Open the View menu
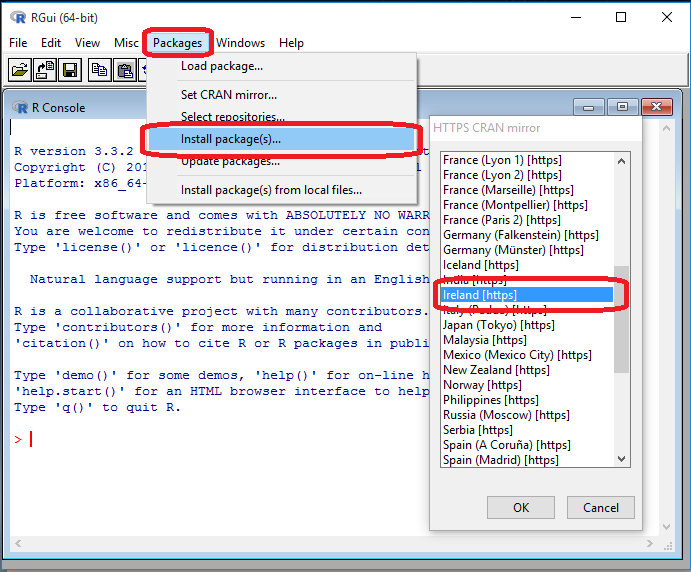The width and height of the screenshot is (691, 572). [x=87, y=43]
